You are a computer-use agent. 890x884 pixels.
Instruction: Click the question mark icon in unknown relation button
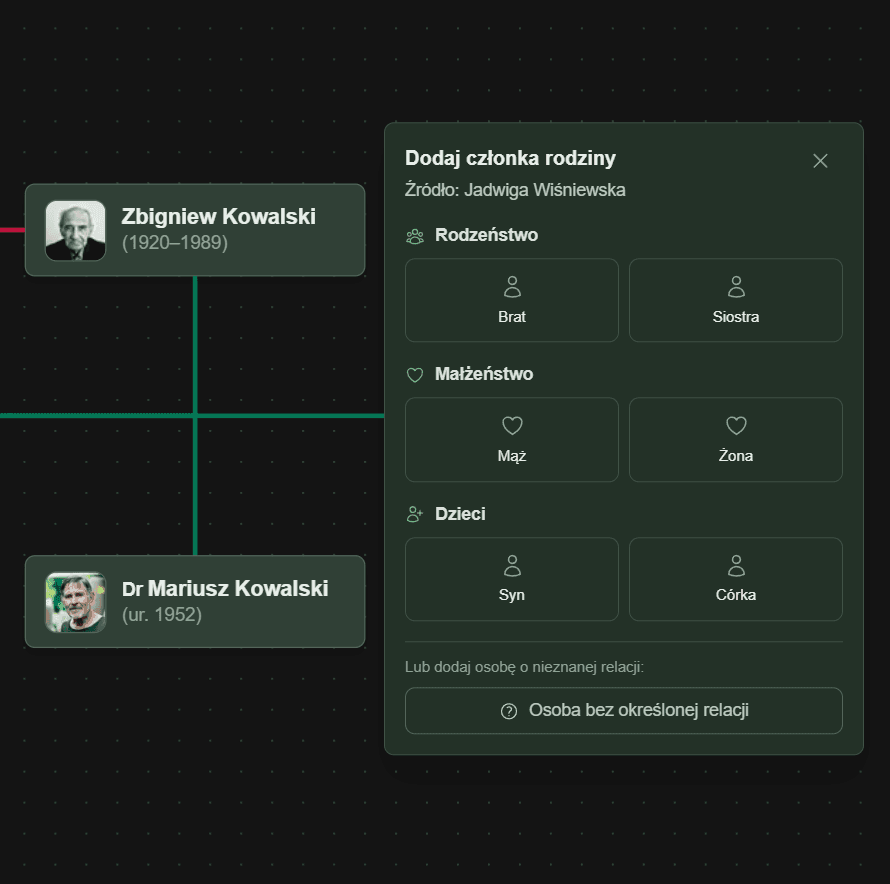[509, 711]
